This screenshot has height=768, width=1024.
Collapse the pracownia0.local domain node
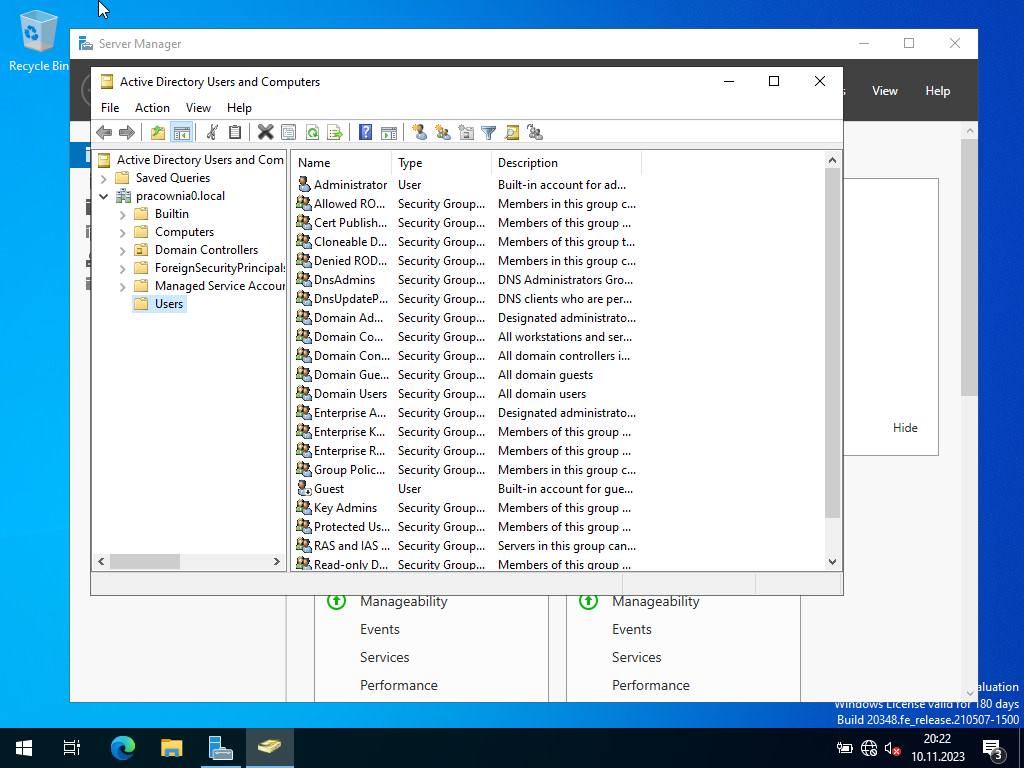click(104, 196)
